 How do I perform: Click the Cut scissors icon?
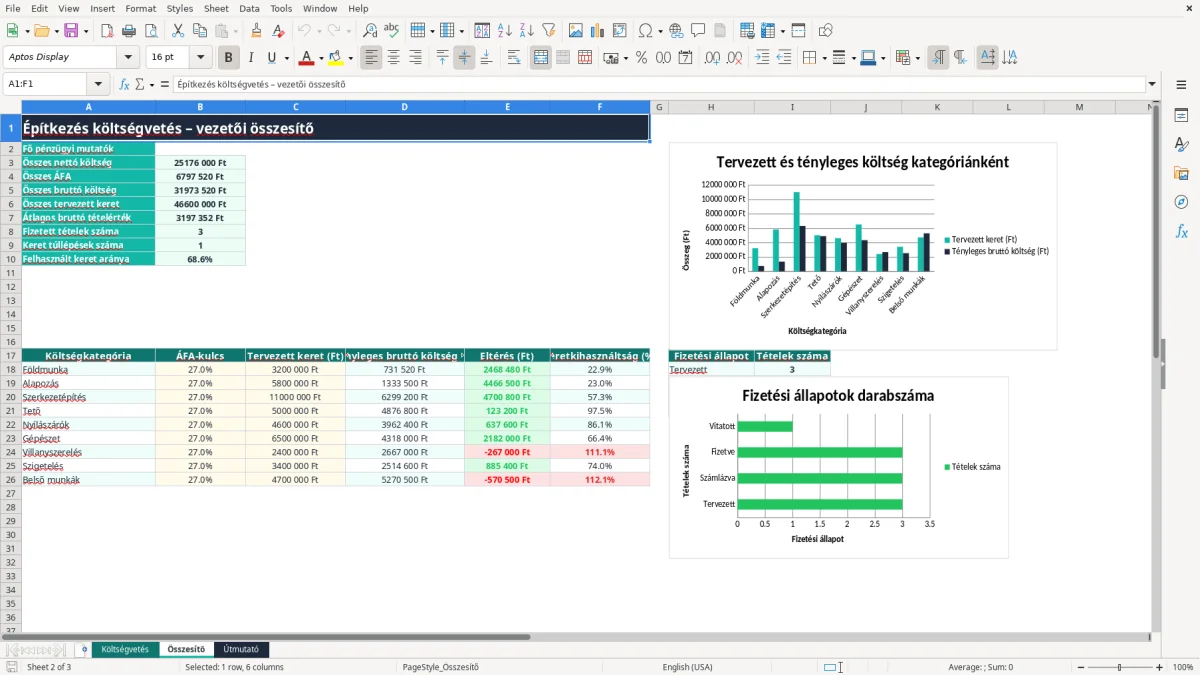click(x=177, y=31)
